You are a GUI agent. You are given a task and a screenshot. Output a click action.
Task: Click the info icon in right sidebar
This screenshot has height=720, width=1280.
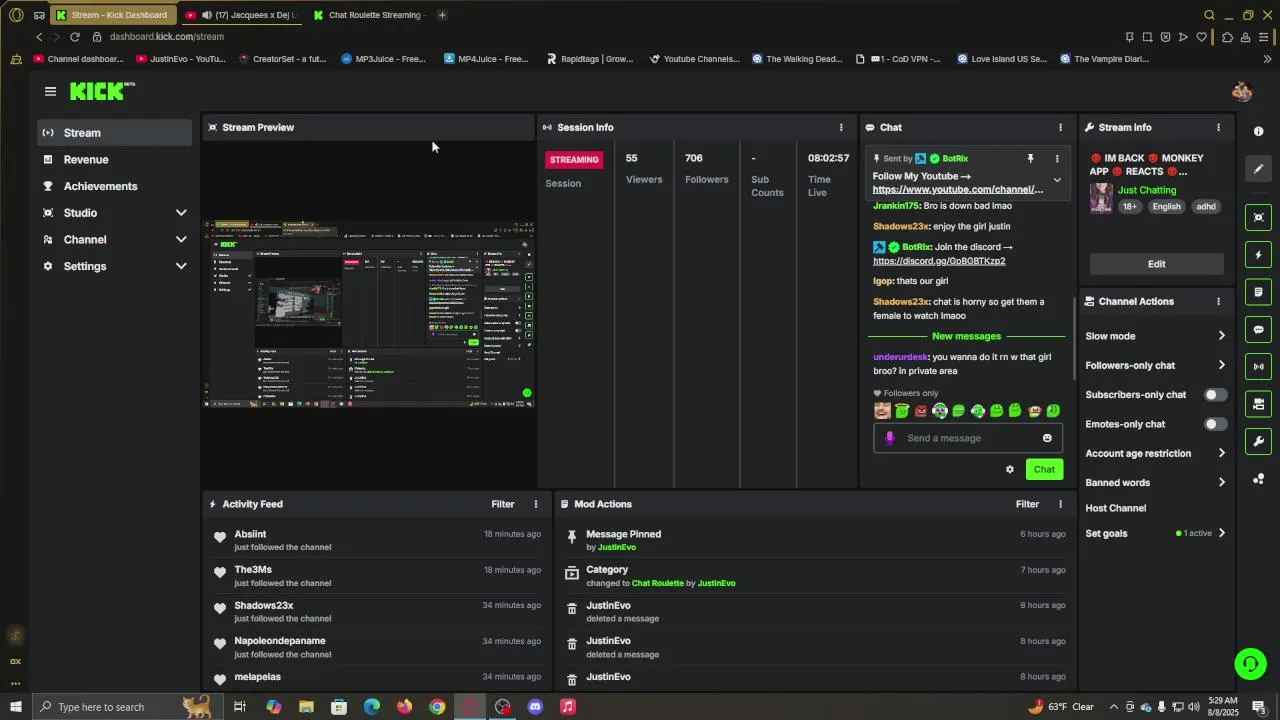pyautogui.click(x=1258, y=132)
